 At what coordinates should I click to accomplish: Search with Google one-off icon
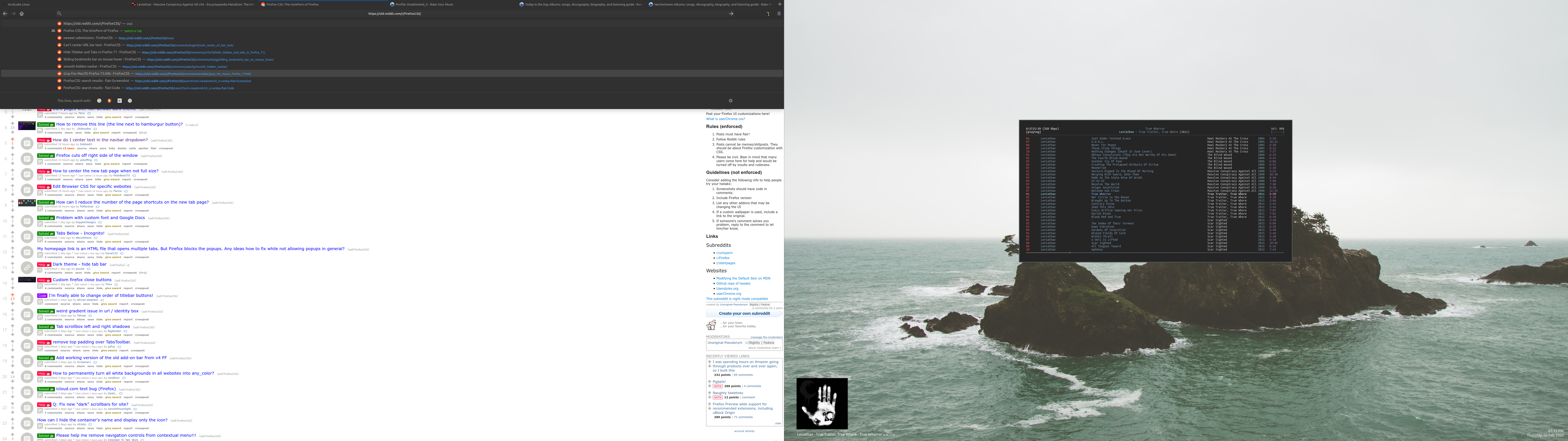pyautogui.click(x=99, y=100)
